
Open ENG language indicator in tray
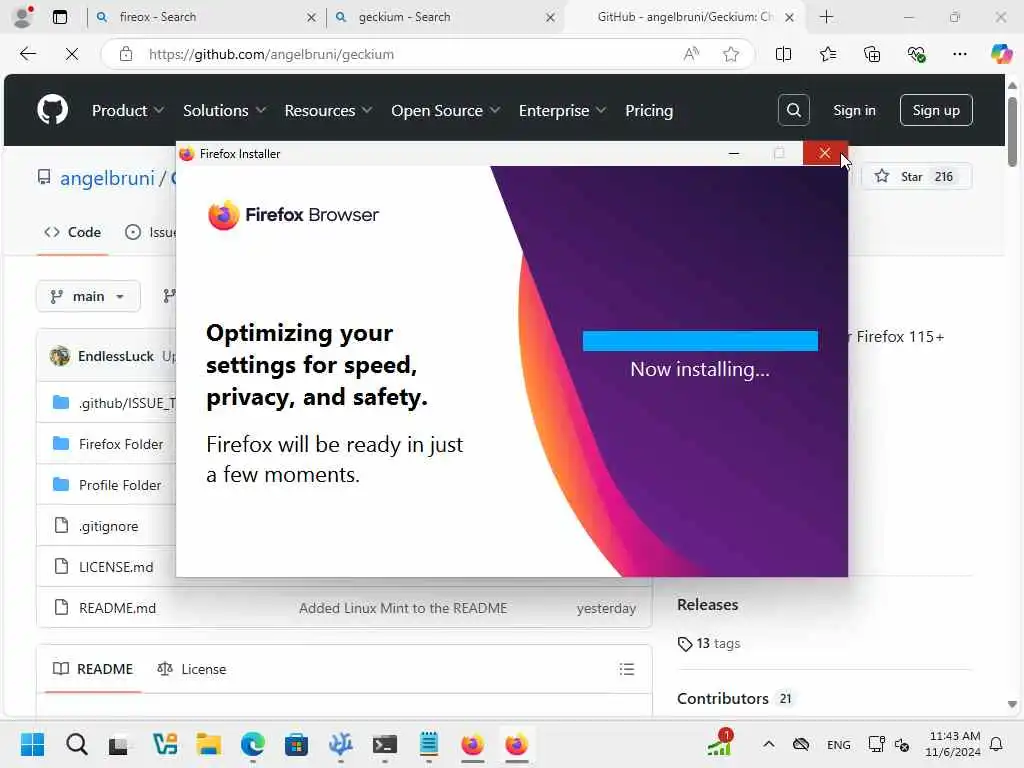839,744
